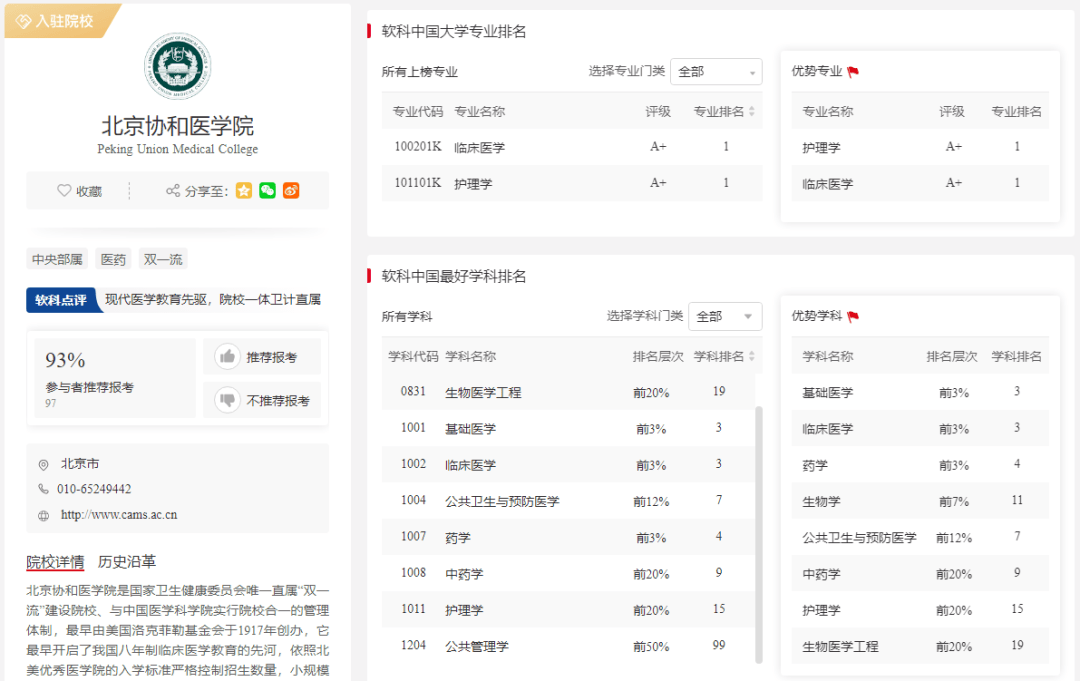Click the location pin icon

pos(43,465)
